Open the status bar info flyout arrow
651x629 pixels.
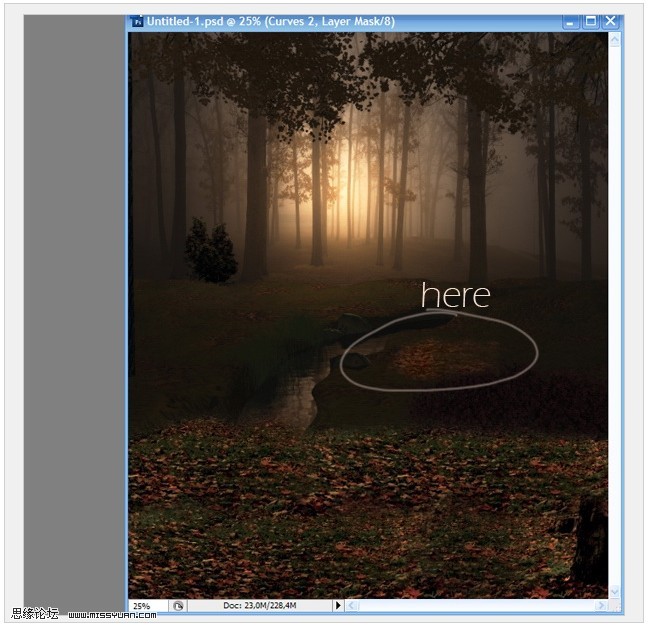pyautogui.click(x=338, y=606)
